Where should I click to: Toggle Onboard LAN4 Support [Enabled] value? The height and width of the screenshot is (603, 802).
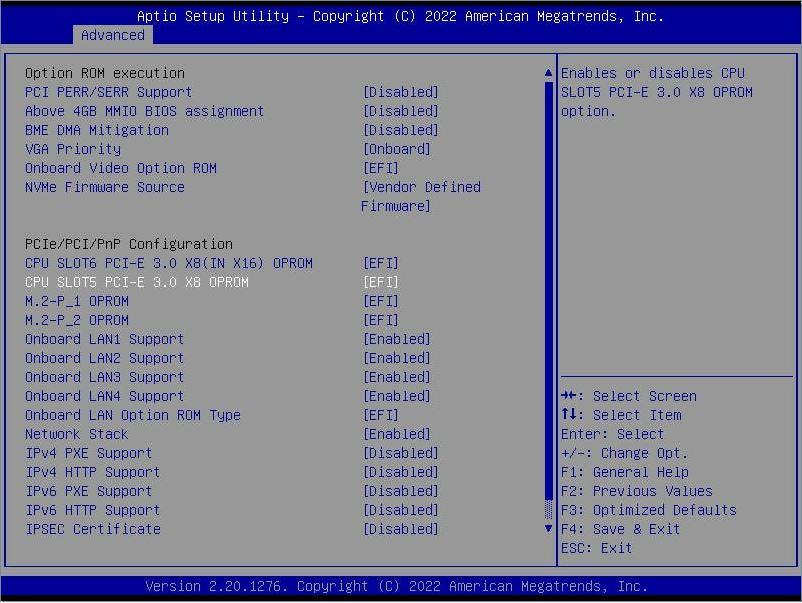pyautogui.click(x=396, y=396)
